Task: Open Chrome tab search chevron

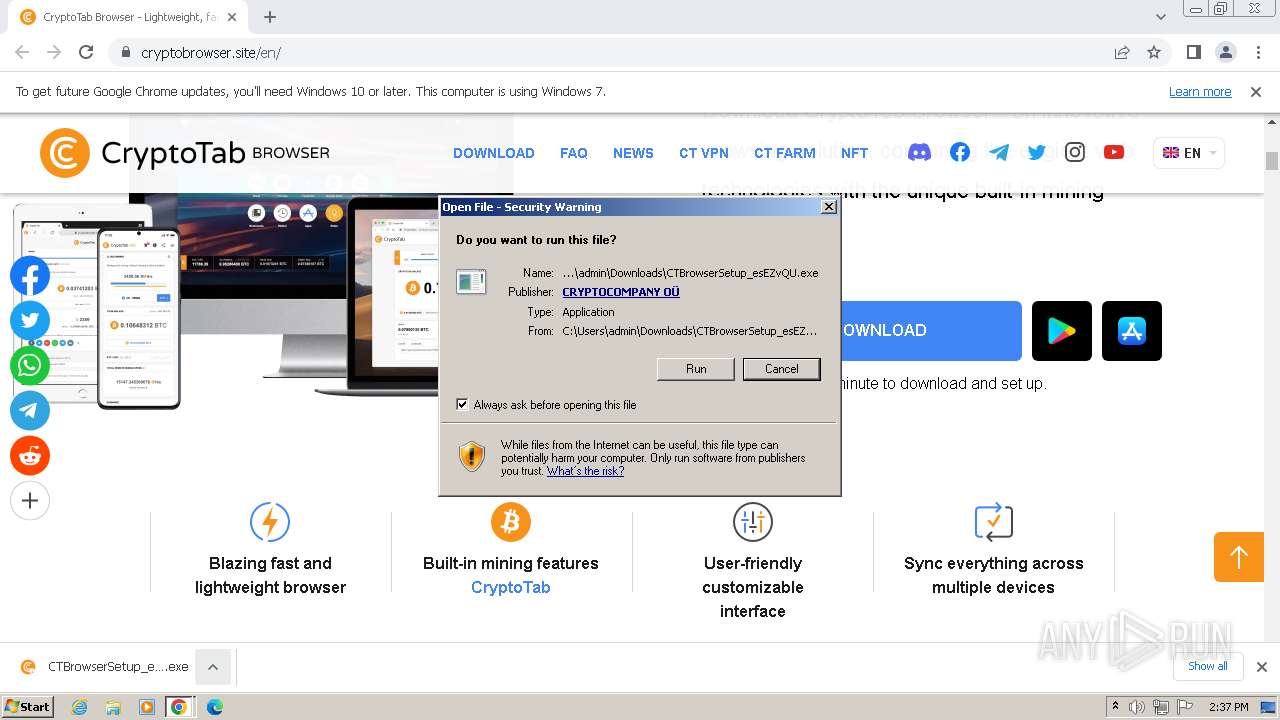Action: [x=1161, y=17]
